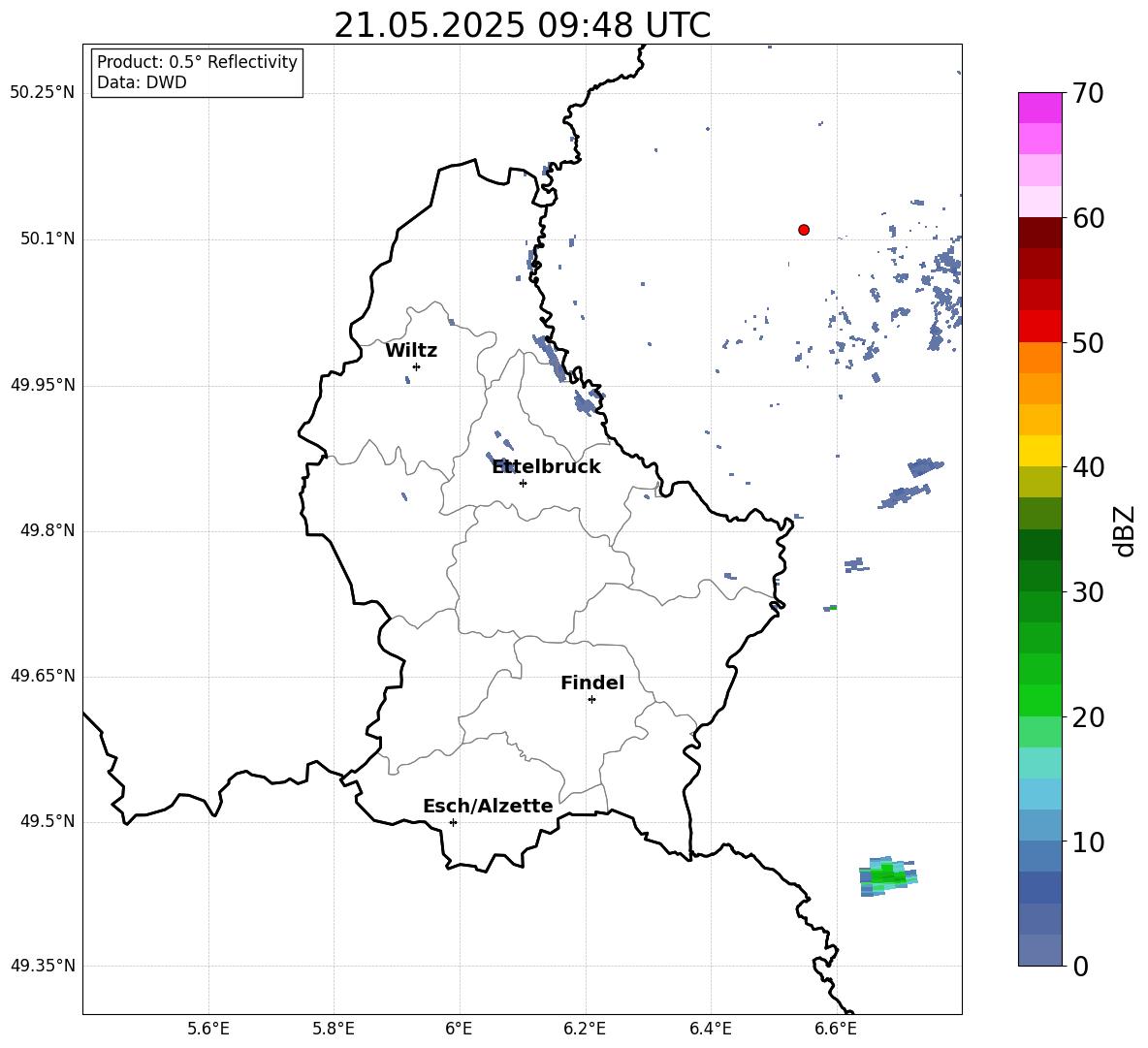The height and width of the screenshot is (1048, 1148).
Task: Click the Wiltz label
Action: (411, 351)
